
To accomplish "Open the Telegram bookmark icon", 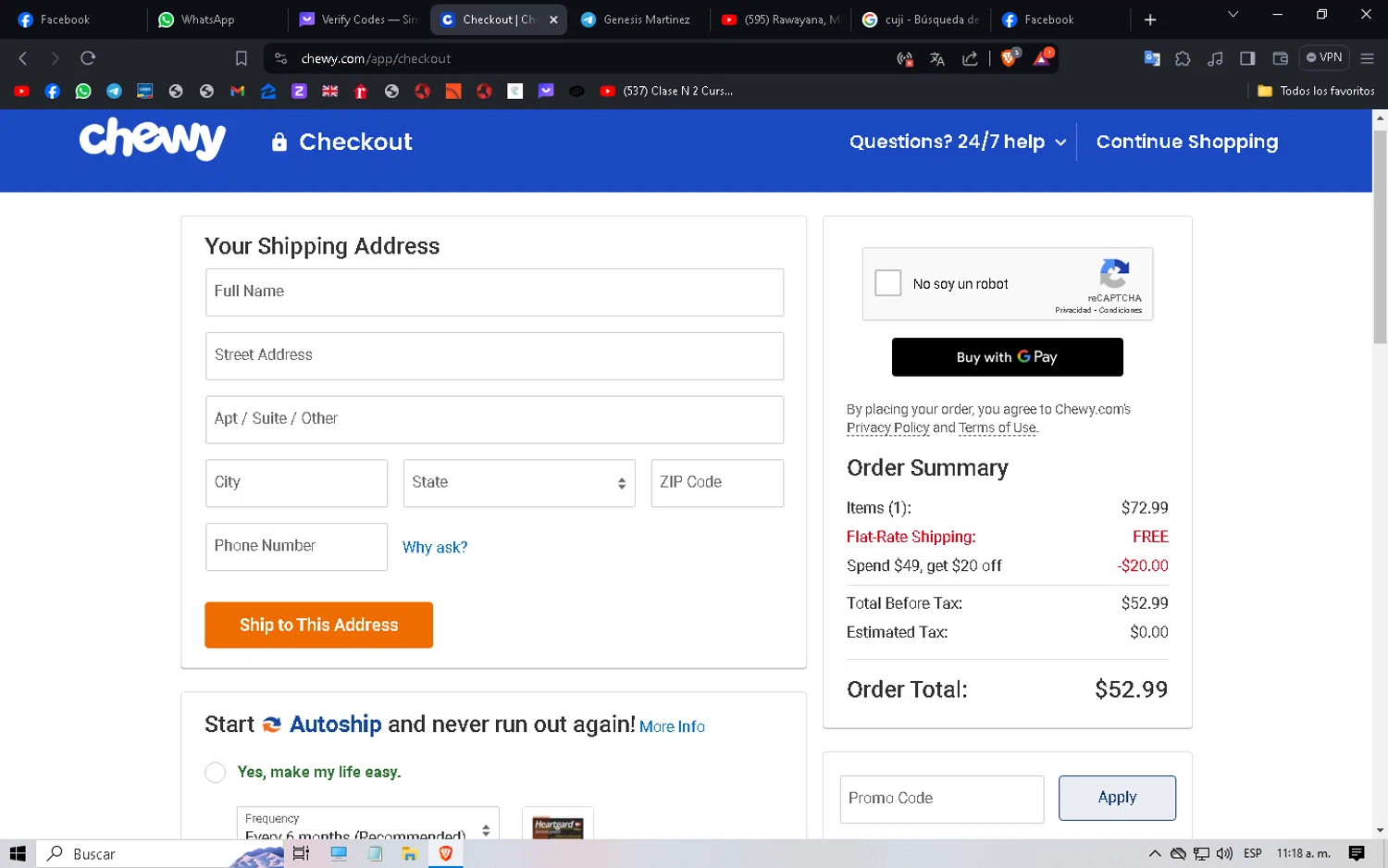I will pos(114,91).
